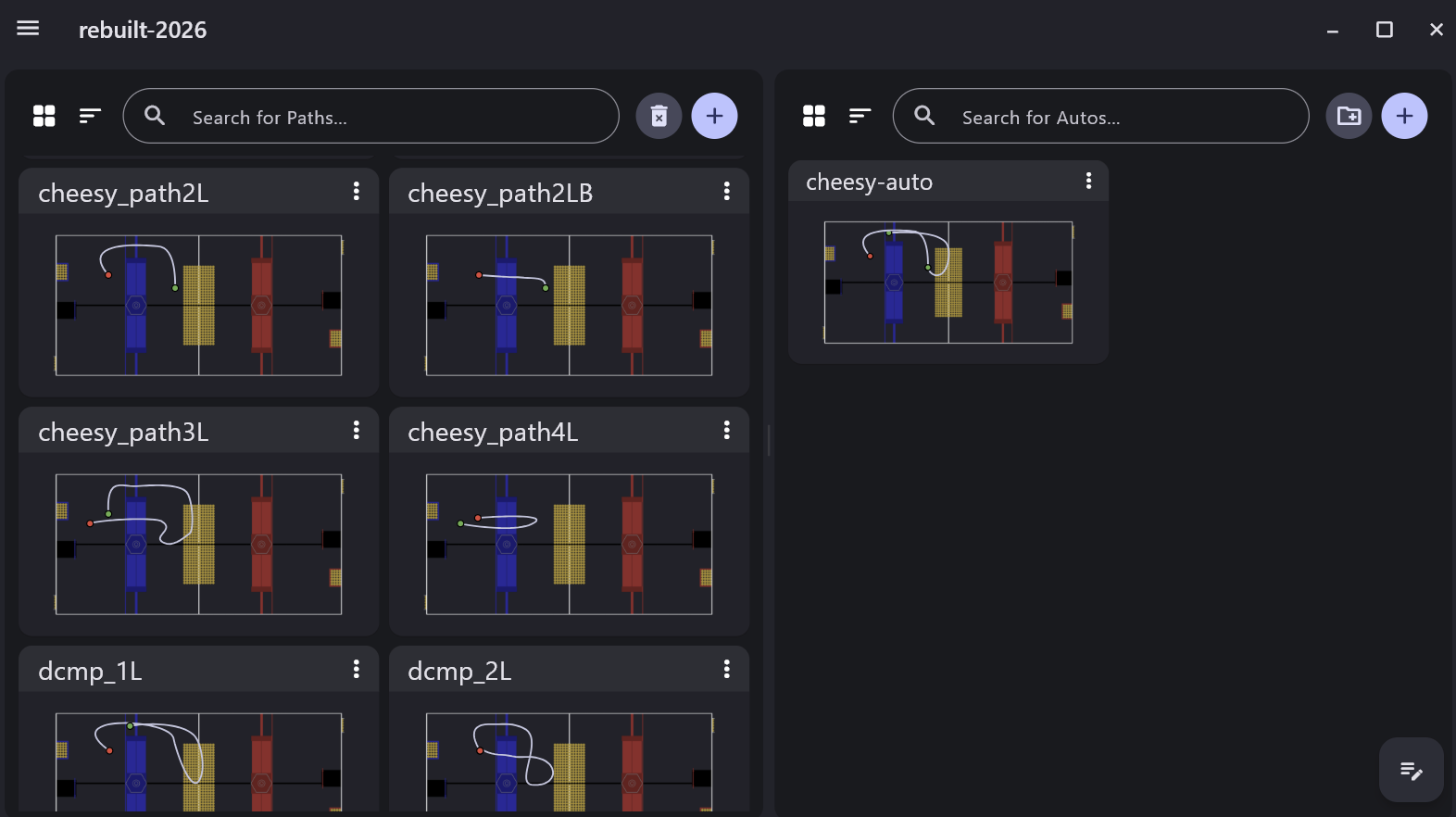Open options menu for cheesy-auto

(1089, 182)
